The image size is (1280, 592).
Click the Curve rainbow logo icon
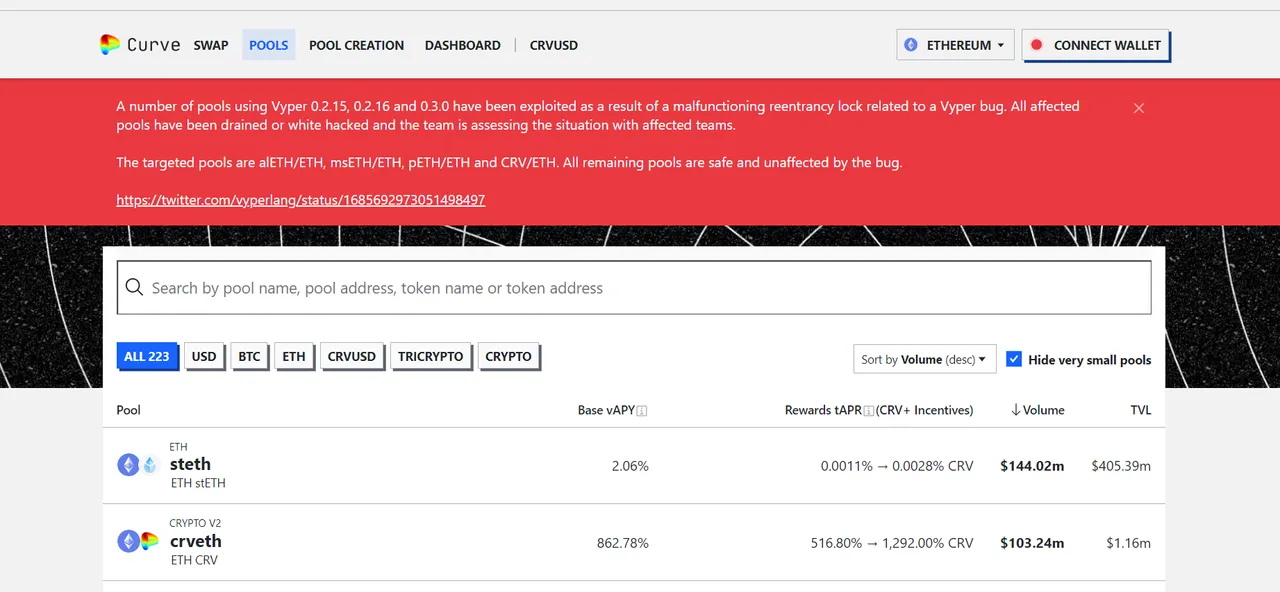(x=110, y=45)
